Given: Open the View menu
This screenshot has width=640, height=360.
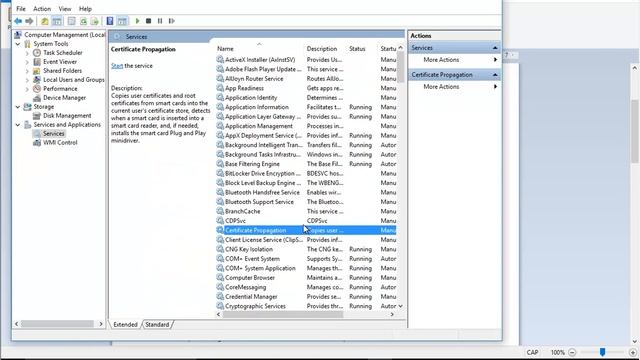Looking at the screenshot, I should (x=64, y=9).
